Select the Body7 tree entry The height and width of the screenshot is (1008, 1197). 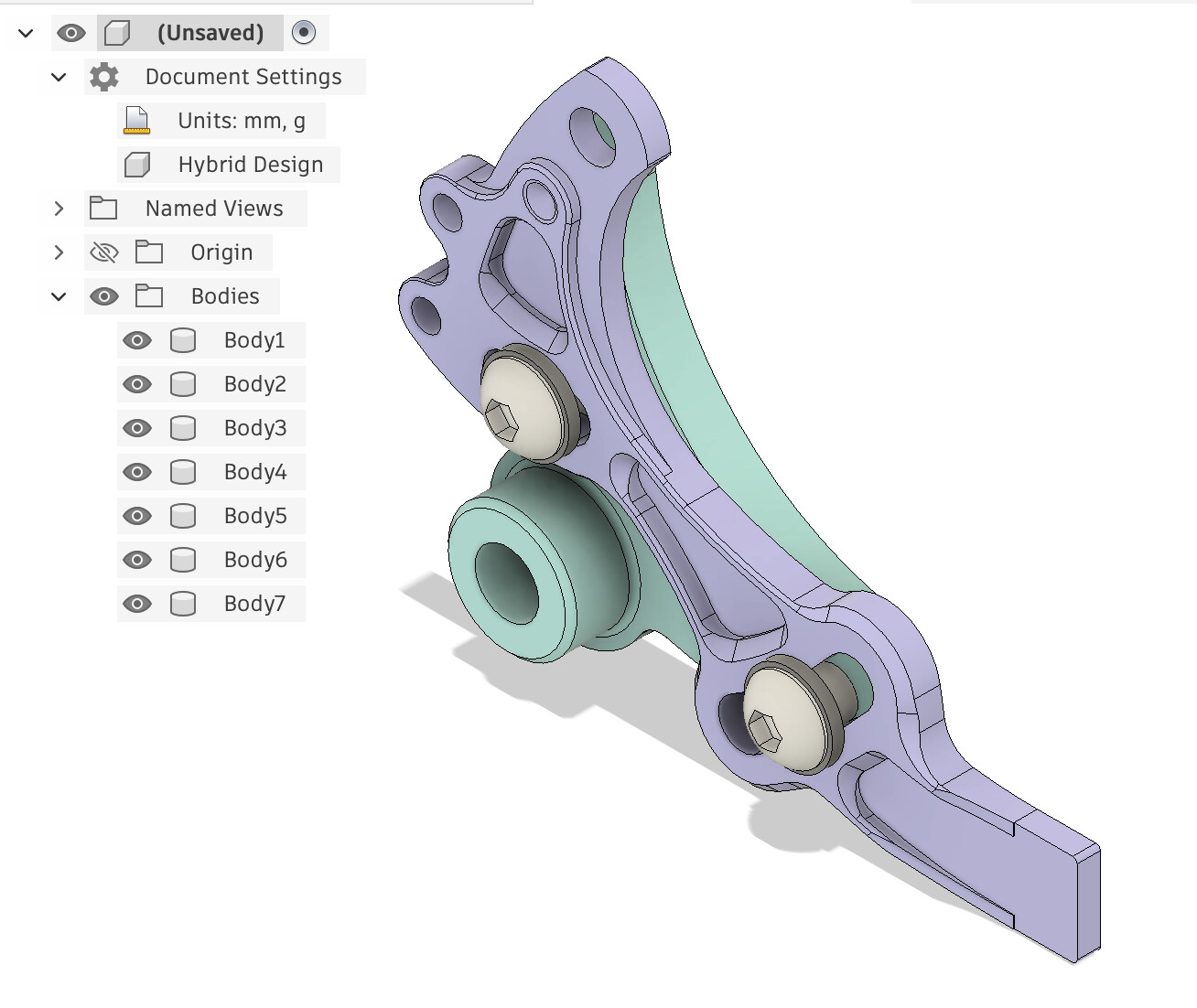254,604
